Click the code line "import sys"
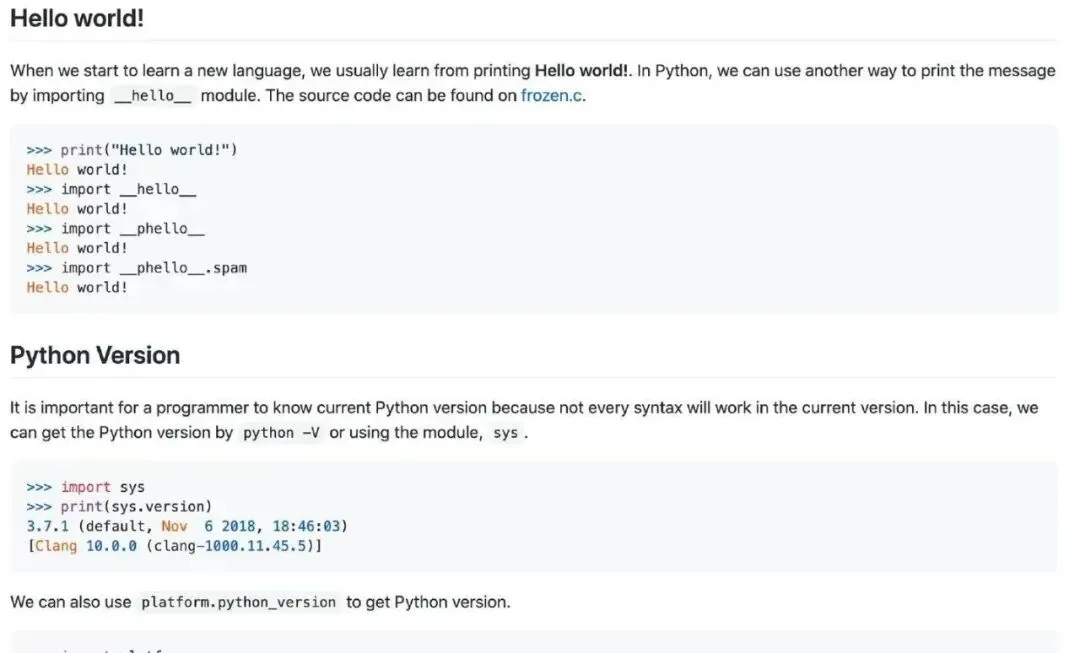Screen dimensions: 1080x653 pyautogui.click(x=85, y=487)
